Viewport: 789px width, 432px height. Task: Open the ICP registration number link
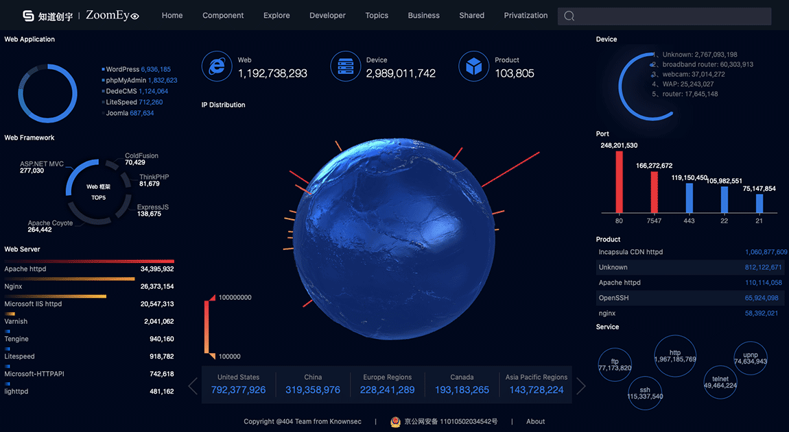[451, 421]
